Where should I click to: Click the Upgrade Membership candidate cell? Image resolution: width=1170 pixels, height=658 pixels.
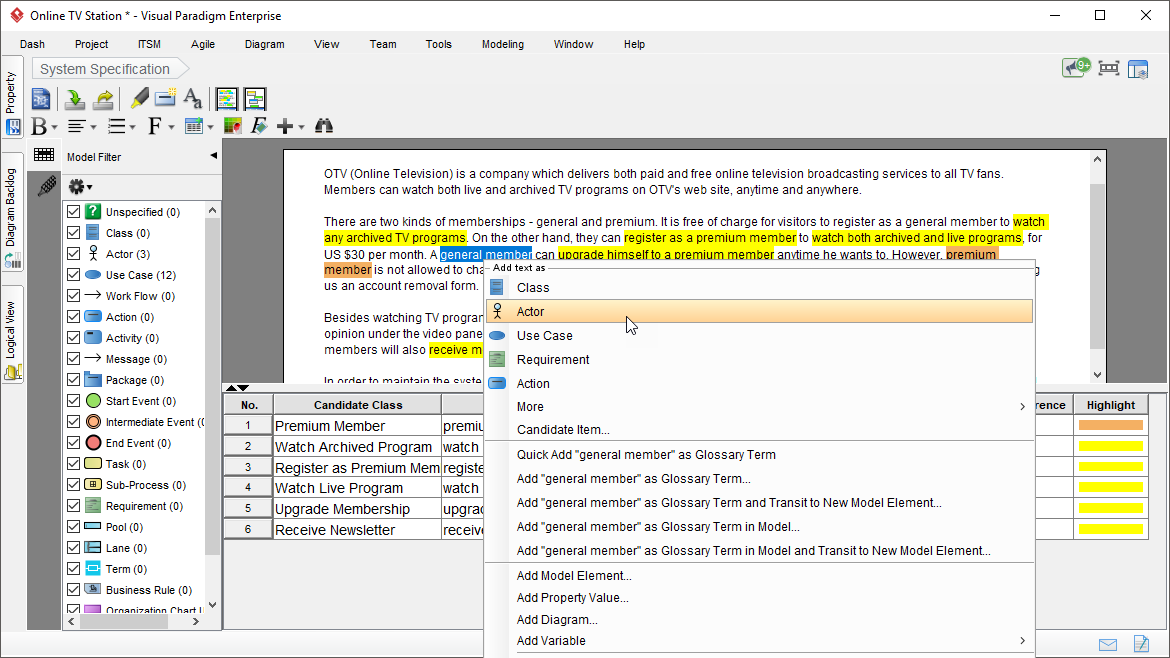click(358, 509)
